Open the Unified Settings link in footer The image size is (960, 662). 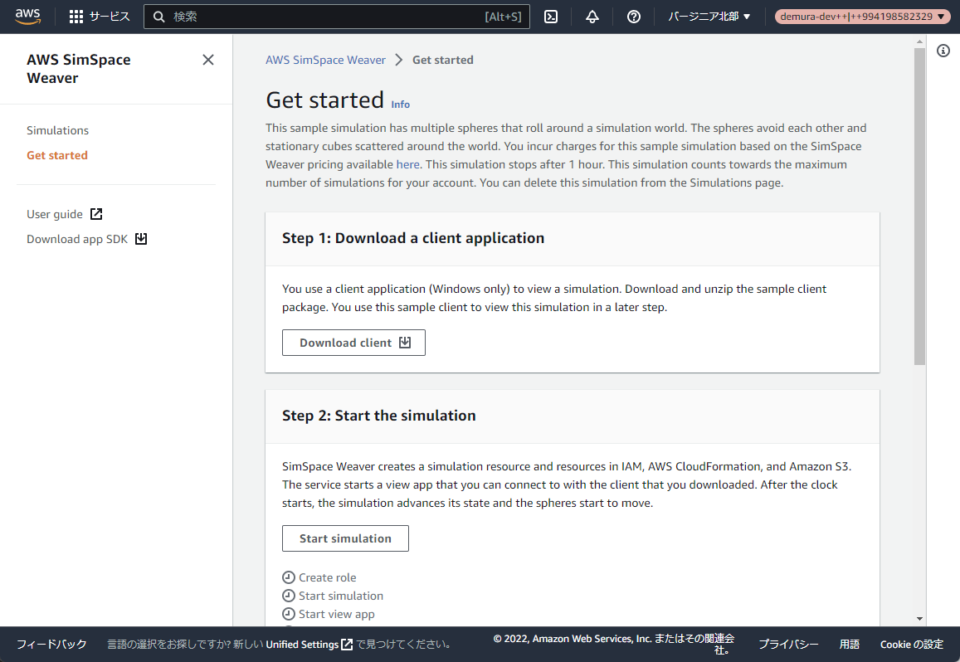click(x=303, y=644)
